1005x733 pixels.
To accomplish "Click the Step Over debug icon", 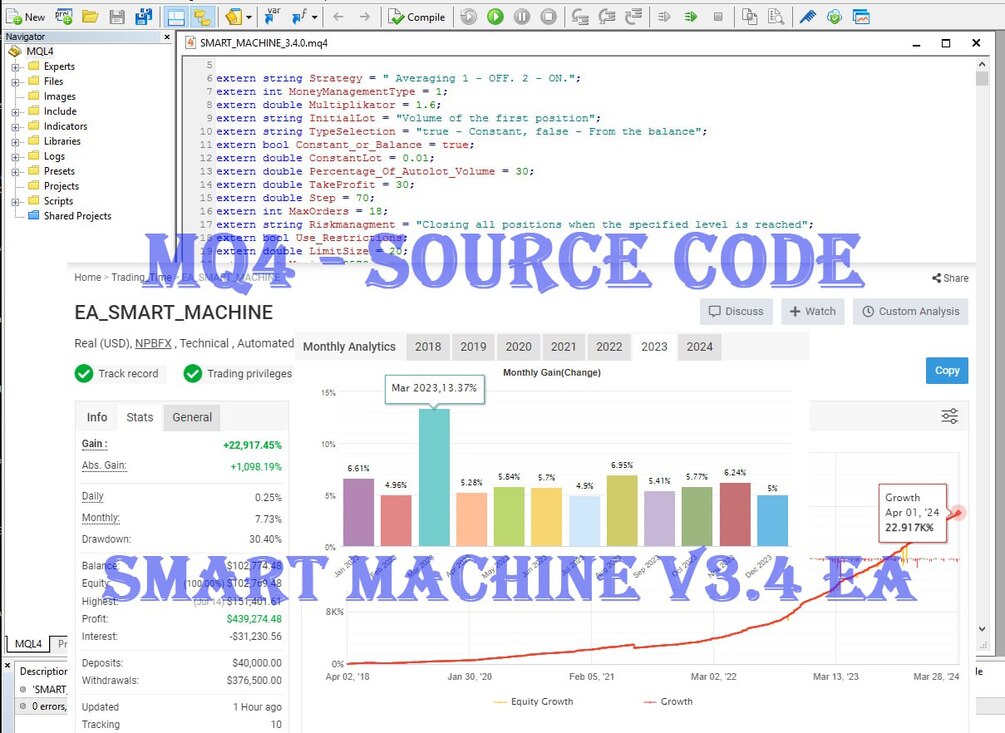I will pos(606,17).
